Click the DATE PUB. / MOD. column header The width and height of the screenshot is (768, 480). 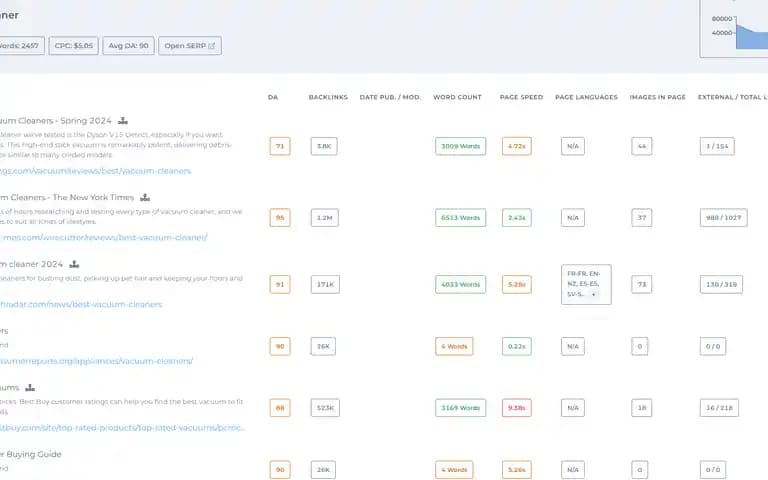(390, 97)
